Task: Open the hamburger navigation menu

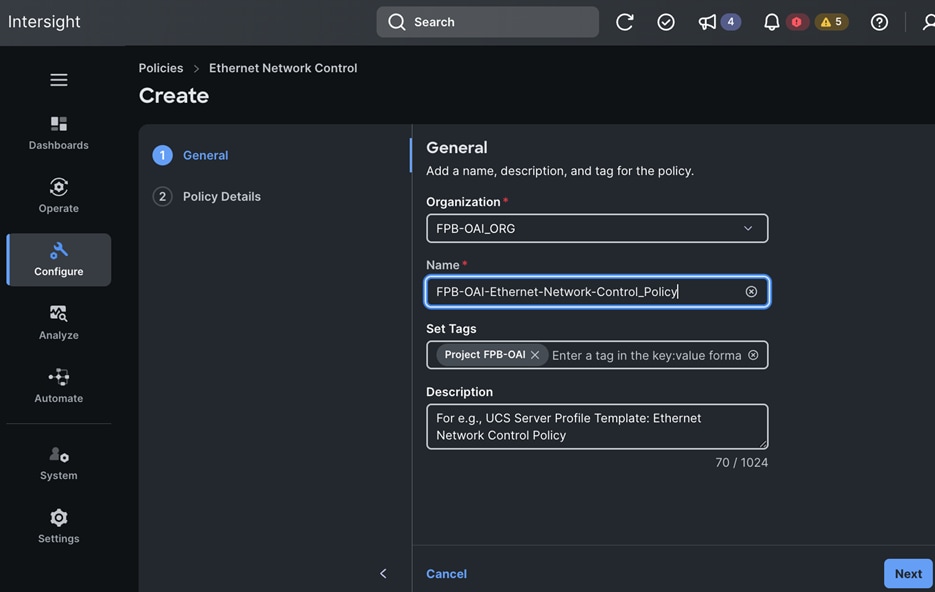Action: coord(58,80)
